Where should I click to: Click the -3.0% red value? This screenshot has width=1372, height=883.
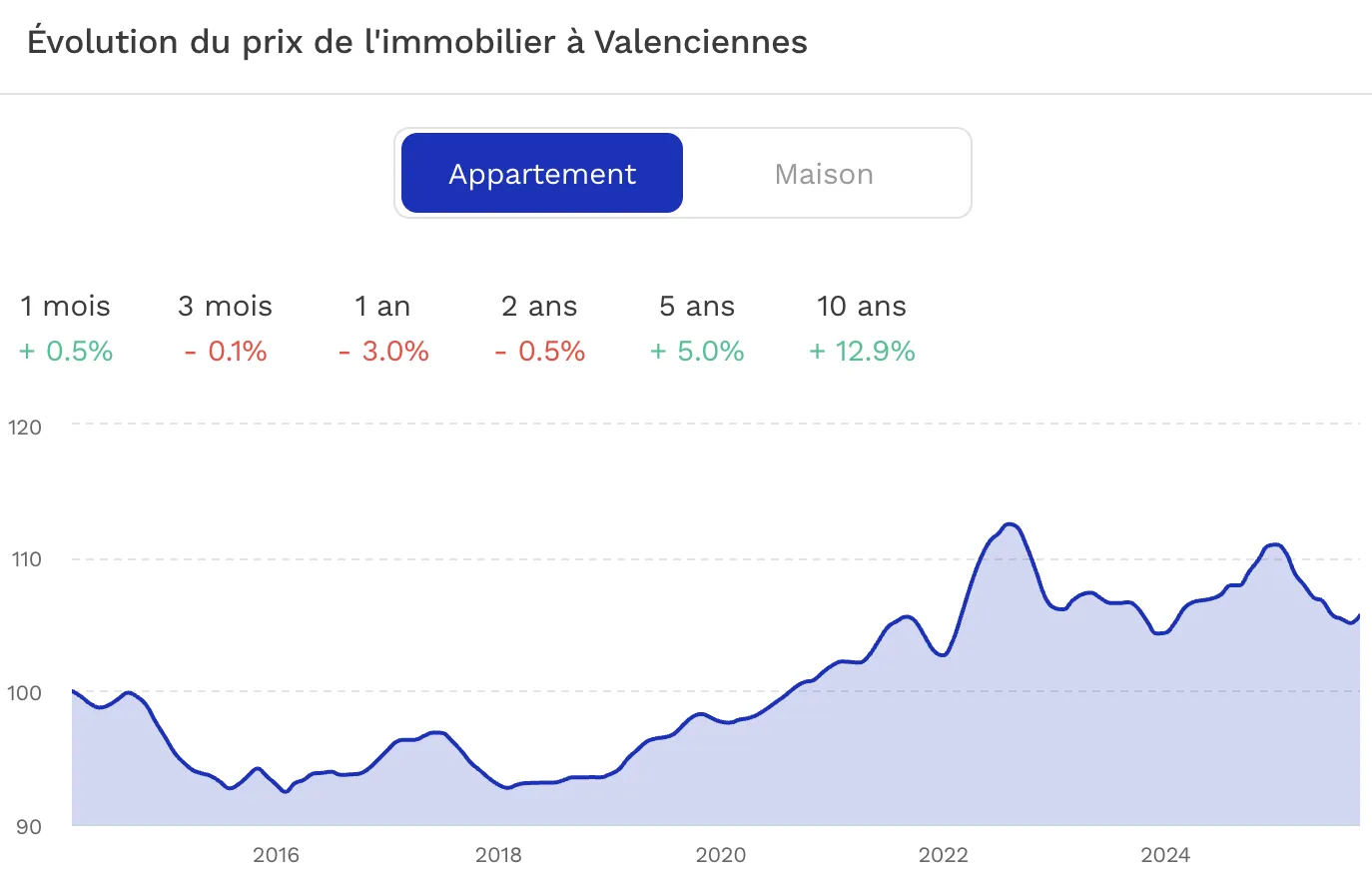381,352
